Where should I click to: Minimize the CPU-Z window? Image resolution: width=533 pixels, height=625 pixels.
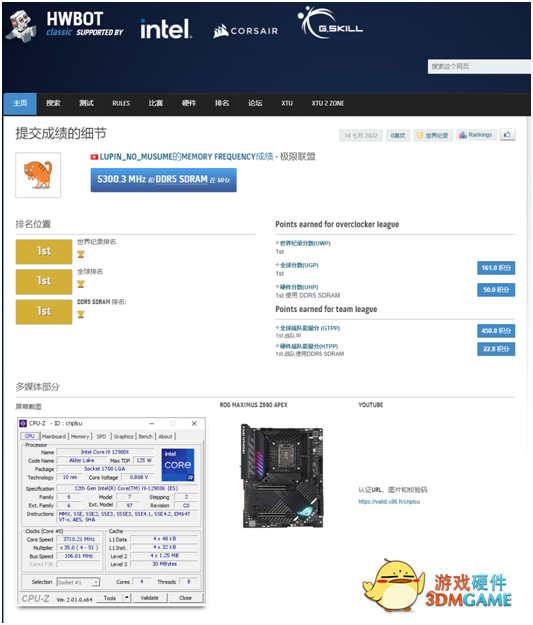click(152, 423)
